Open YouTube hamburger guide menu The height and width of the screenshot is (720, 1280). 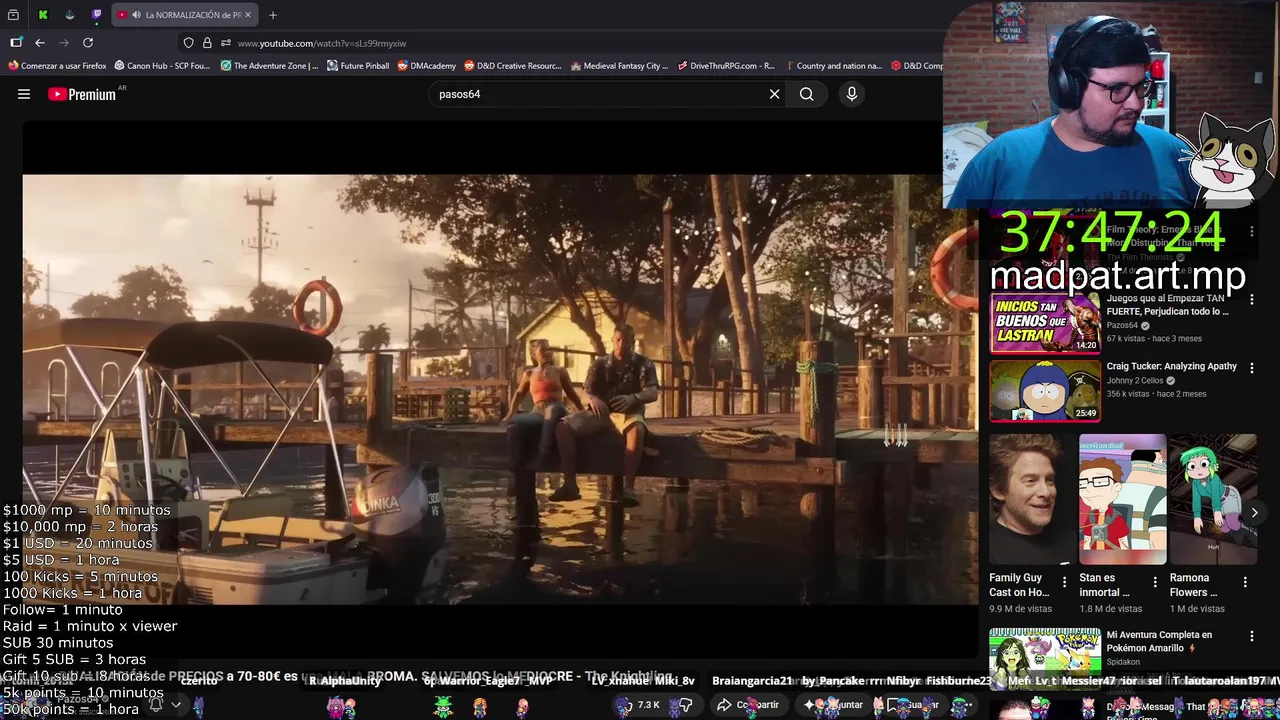point(24,94)
